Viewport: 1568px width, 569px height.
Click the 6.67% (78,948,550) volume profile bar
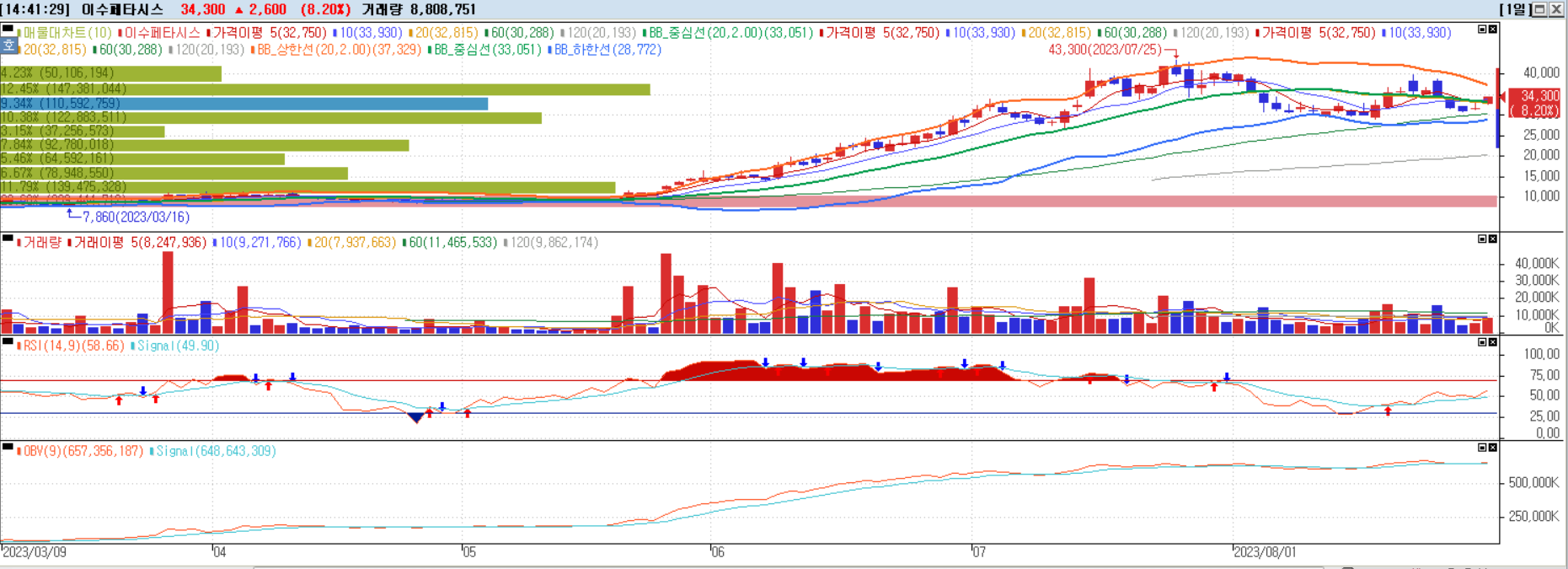(x=174, y=173)
